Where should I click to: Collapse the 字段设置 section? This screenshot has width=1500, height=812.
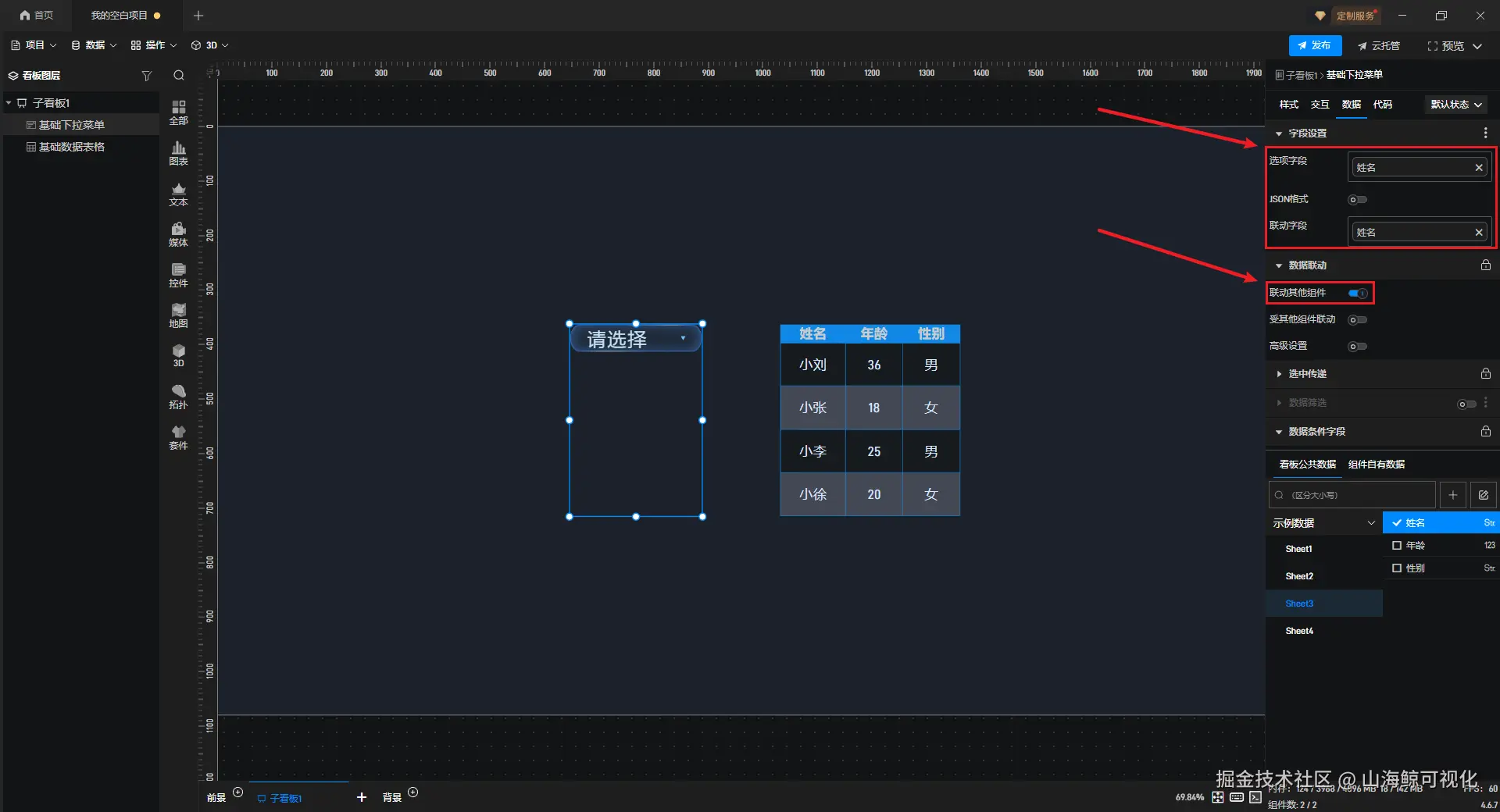pos(1279,134)
